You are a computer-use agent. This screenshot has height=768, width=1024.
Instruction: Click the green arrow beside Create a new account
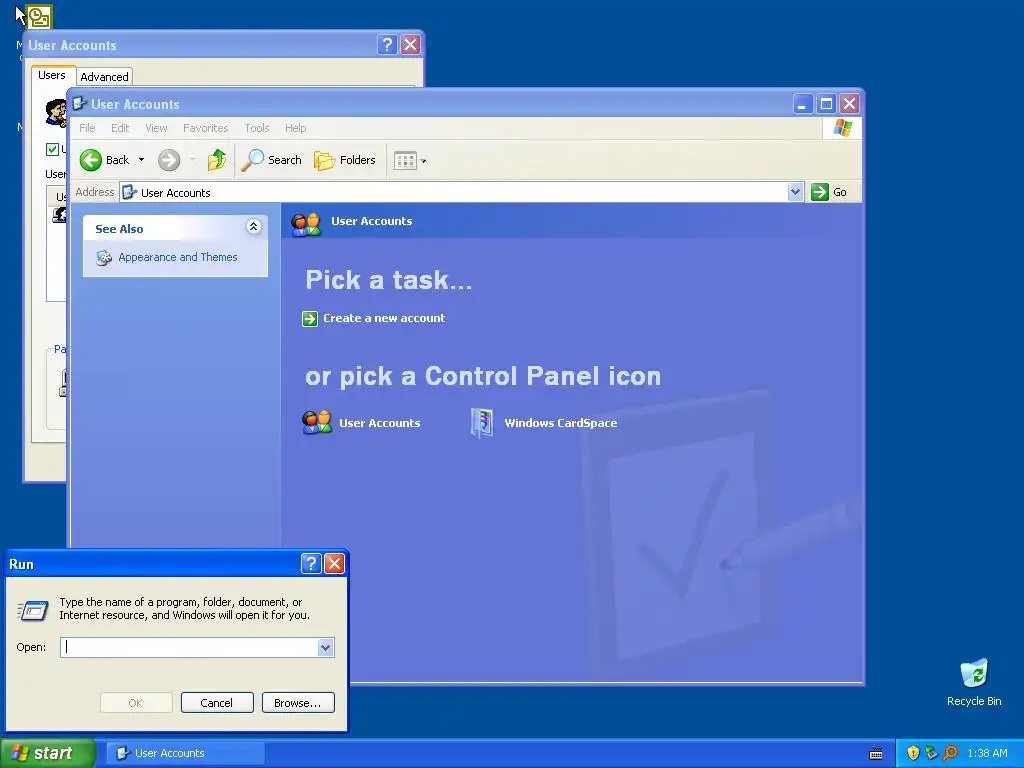click(310, 319)
